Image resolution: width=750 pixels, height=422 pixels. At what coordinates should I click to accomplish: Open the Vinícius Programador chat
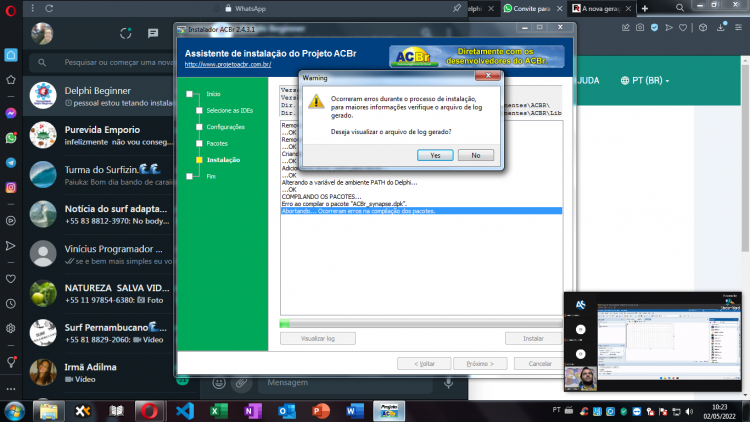pyautogui.click(x=99, y=254)
